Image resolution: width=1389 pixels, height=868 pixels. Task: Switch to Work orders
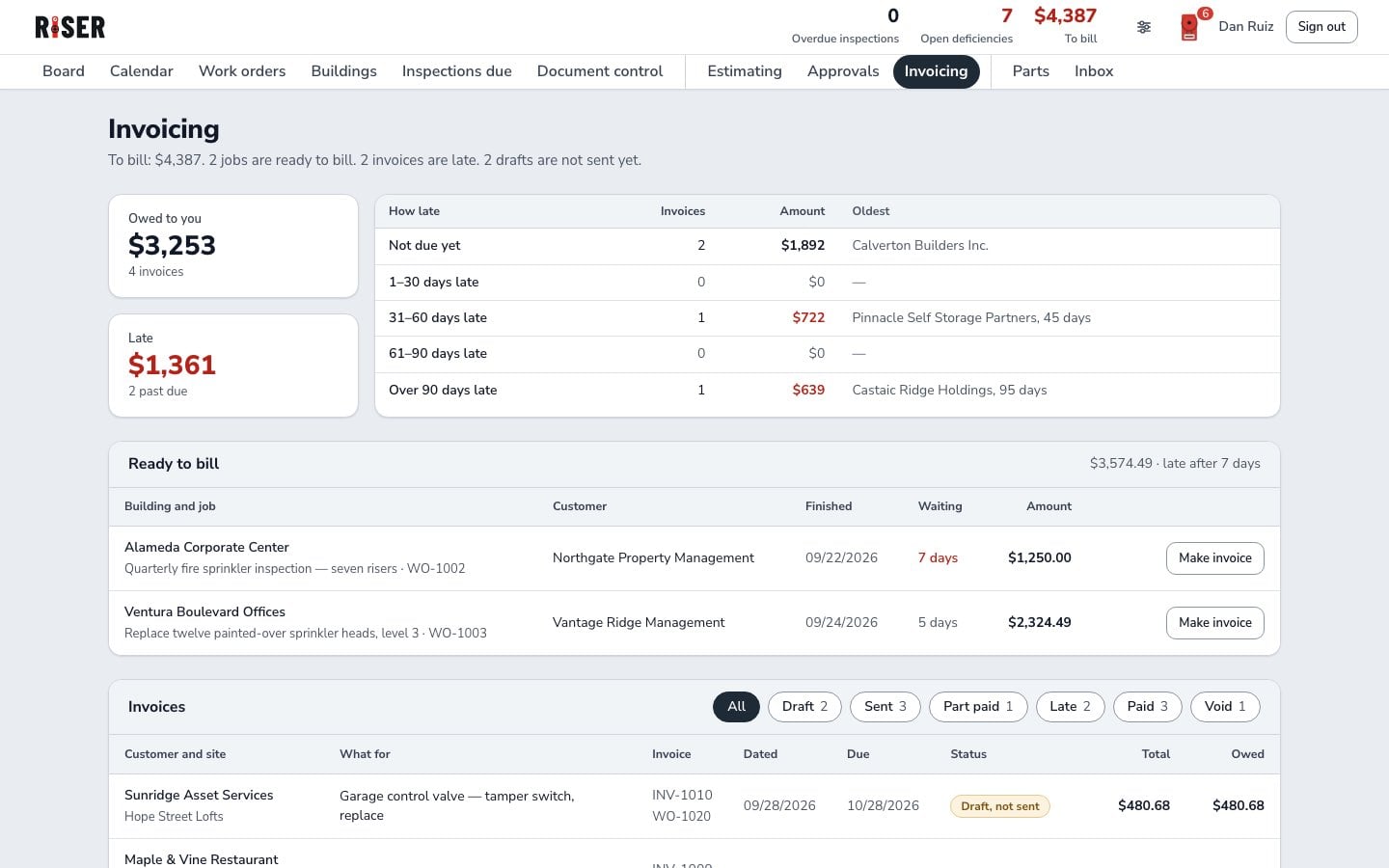(x=242, y=71)
